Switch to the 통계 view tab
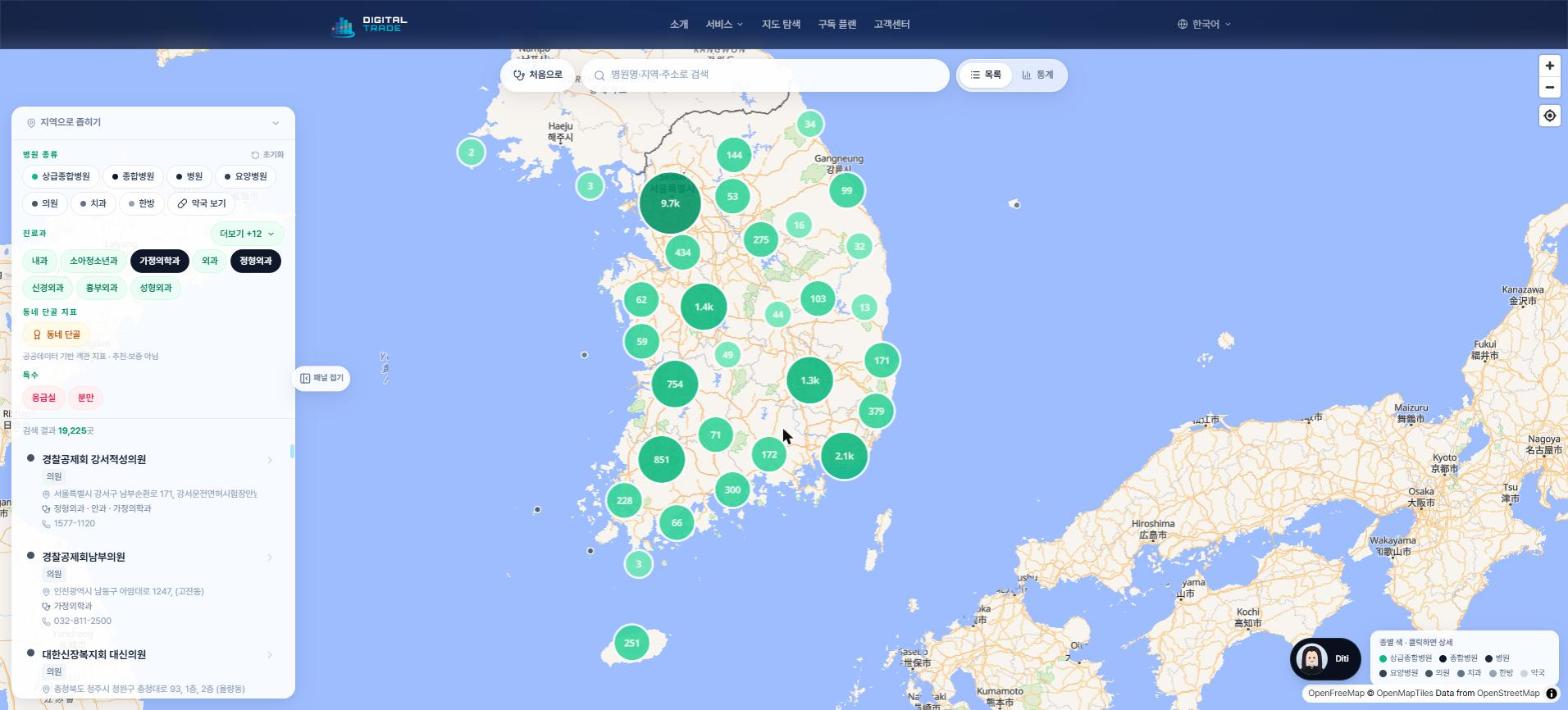Screen dimensions: 1568x710 (x=1038, y=75)
